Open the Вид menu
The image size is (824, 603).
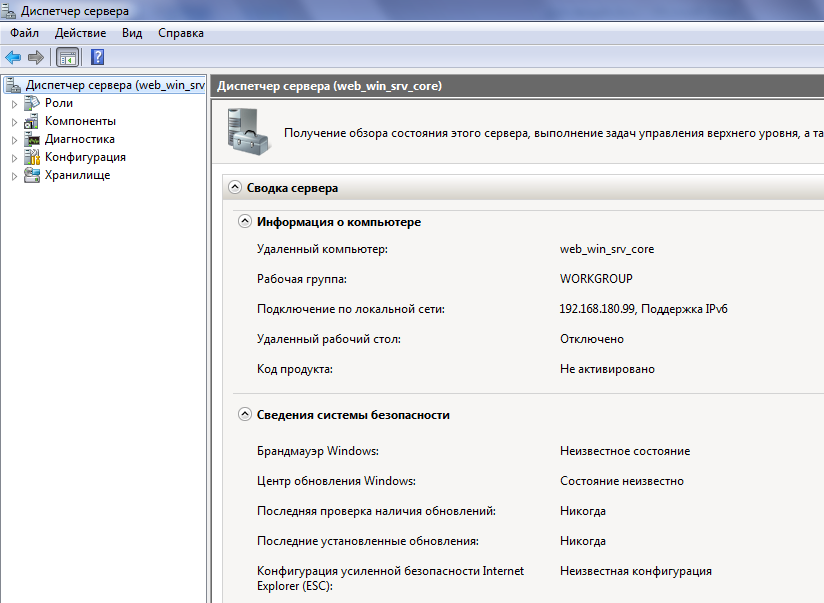pos(132,33)
